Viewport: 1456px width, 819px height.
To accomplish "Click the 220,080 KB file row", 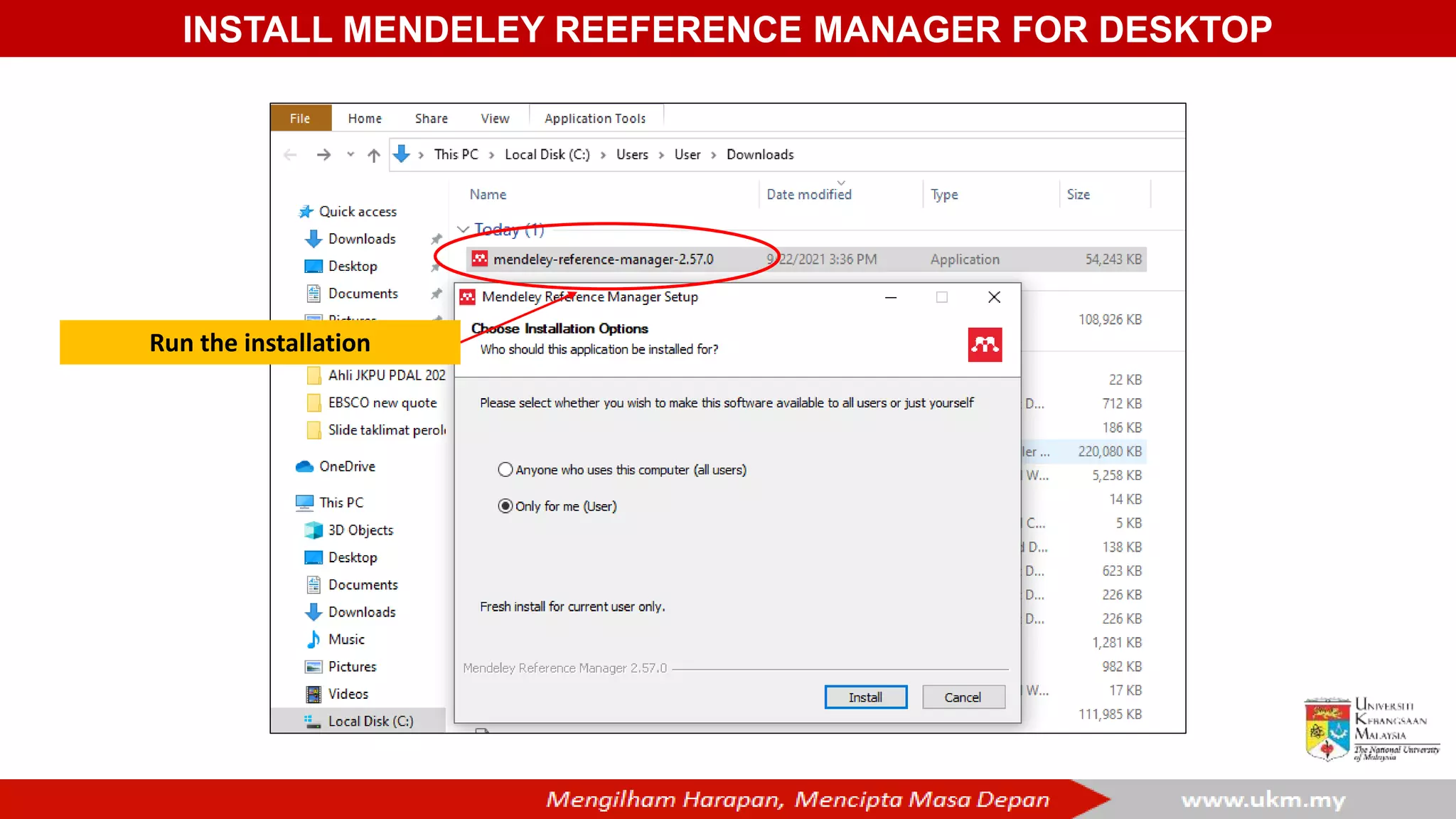I will pos(1083,451).
